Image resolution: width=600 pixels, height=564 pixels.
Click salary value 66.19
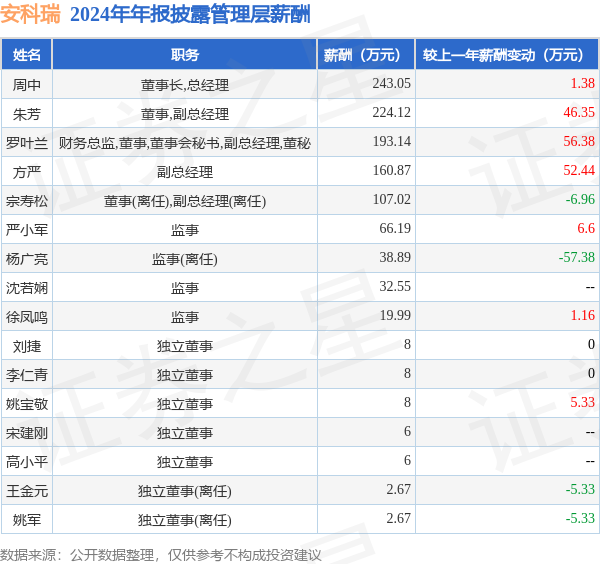395,228
